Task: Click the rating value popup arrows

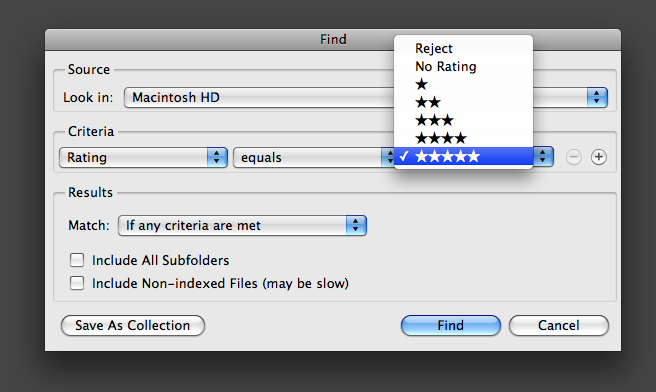Action: (x=543, y=157)
